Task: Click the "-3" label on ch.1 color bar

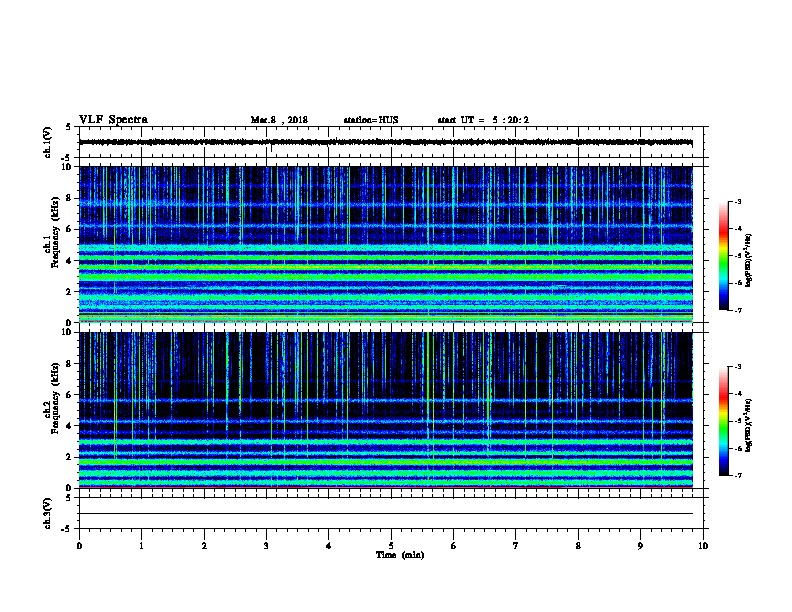Action: (x=737, y=202)
